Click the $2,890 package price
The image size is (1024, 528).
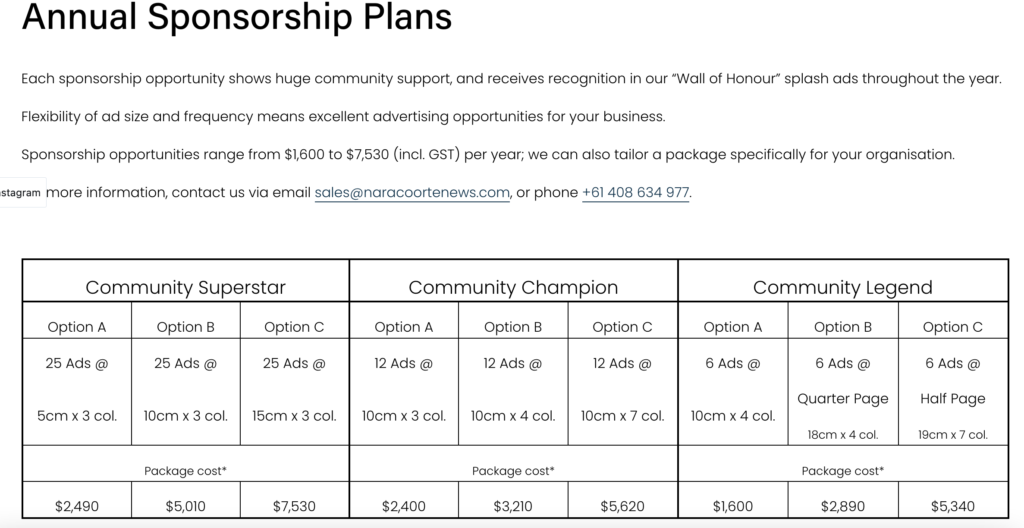[x=842, y=507]
